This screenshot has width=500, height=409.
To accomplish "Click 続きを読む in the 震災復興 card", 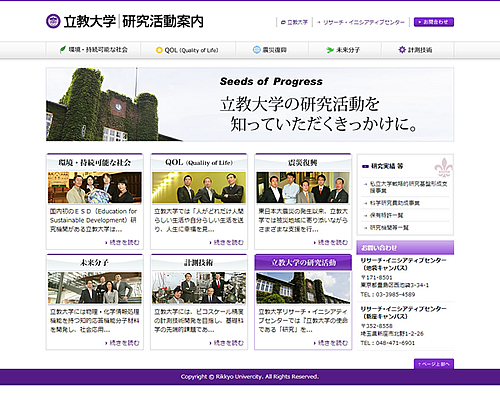I will point(331,242).
